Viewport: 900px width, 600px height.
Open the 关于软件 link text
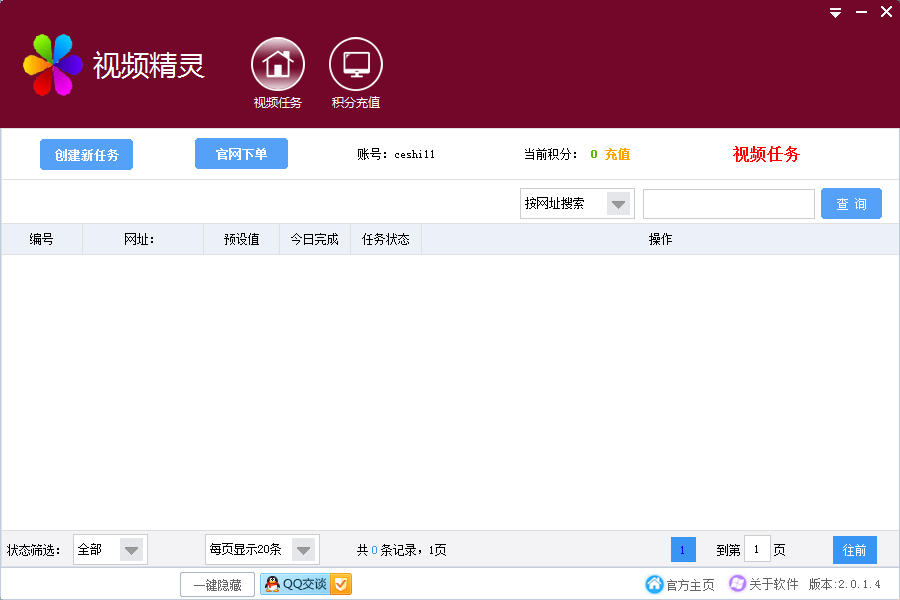click(773, 584)
